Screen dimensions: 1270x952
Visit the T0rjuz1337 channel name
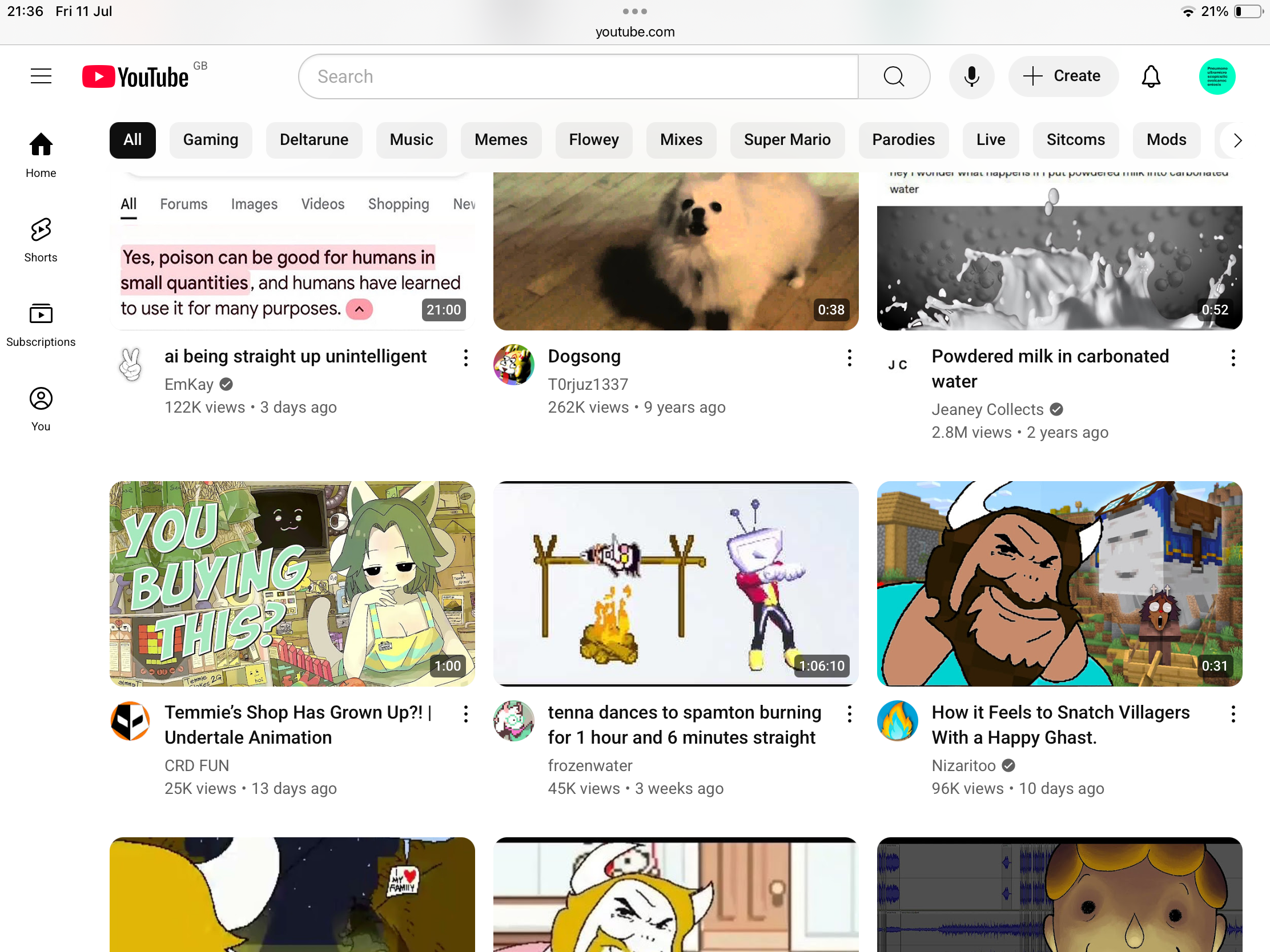[588, 385]
